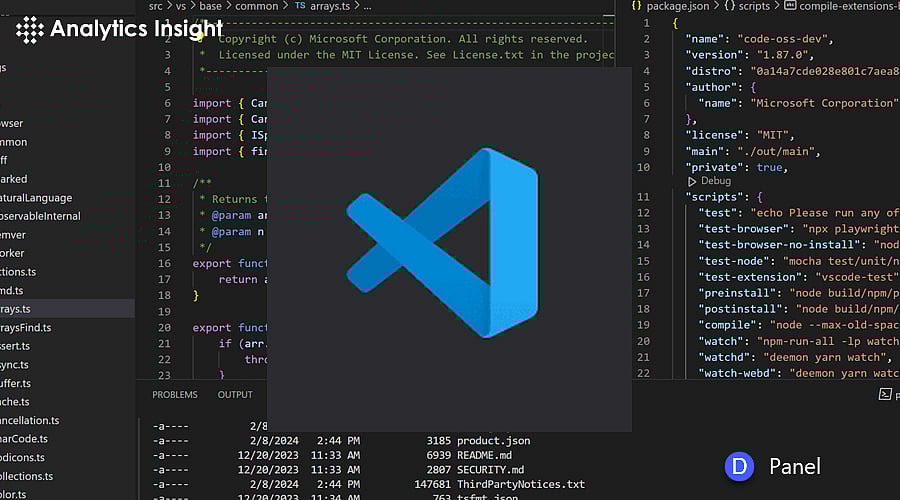Image resolution: width=900 pixels, height=500 pixels.
Task: Open arraysFind.ts in the file explorer
Action: click(x=25, y=328)
